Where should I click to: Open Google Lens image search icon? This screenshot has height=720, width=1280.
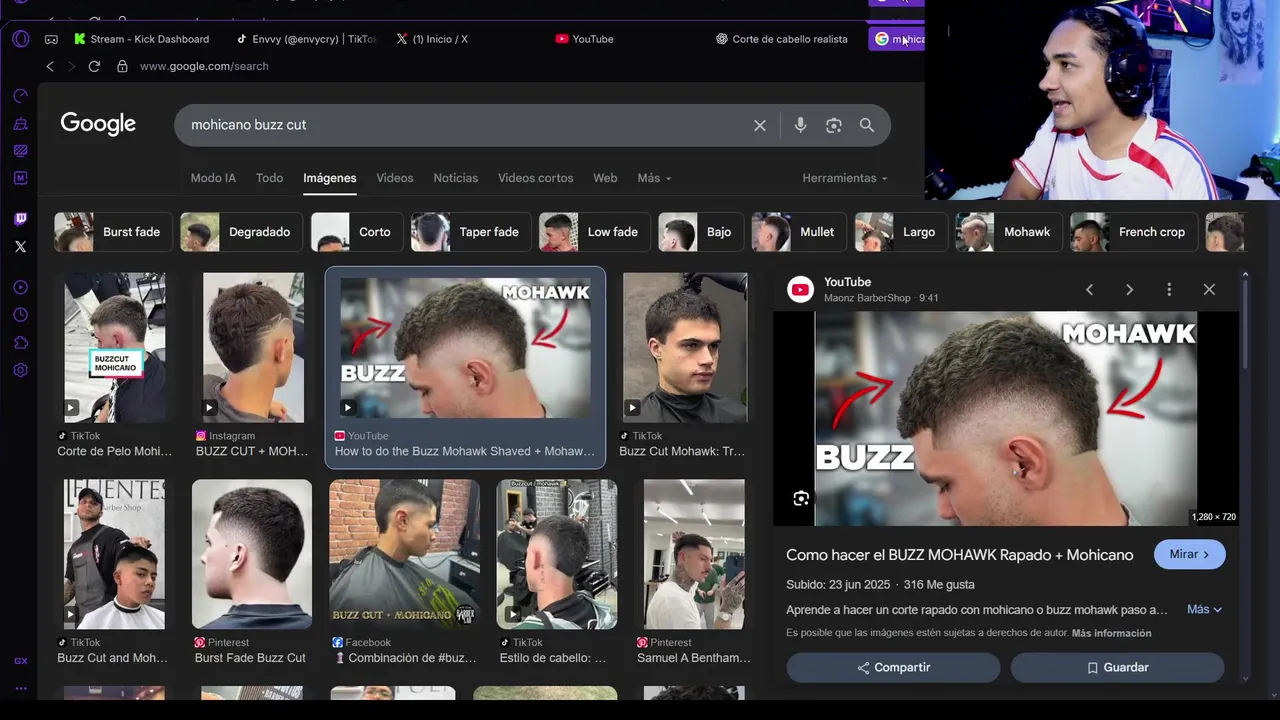(834, 125)
